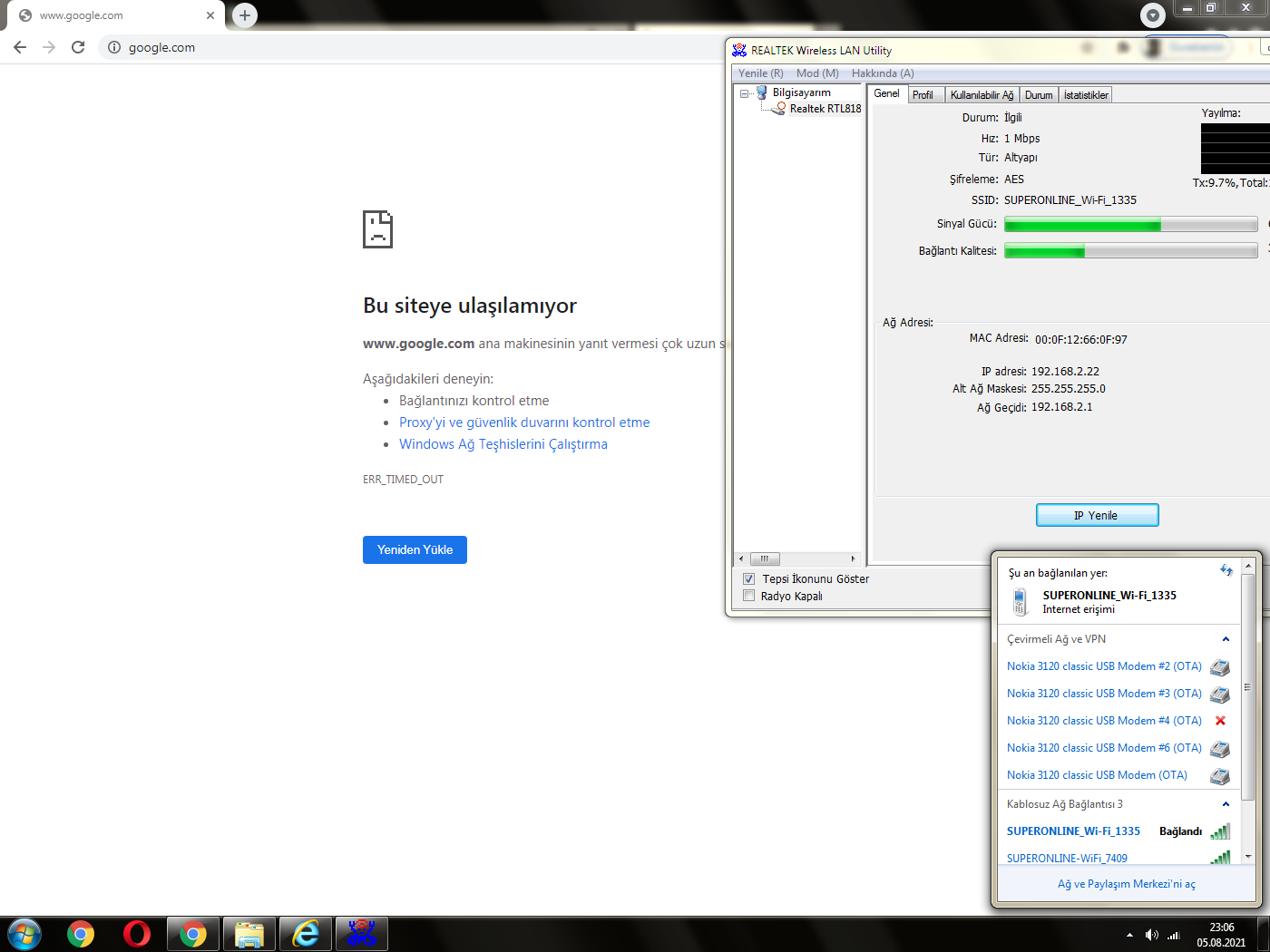Viewport: 1270px width, 952px height.
Task: Click signal bars next to SUPERONLINE_Wi-Fi_1335 Bağlandı
Action: tap(1220, 831)
